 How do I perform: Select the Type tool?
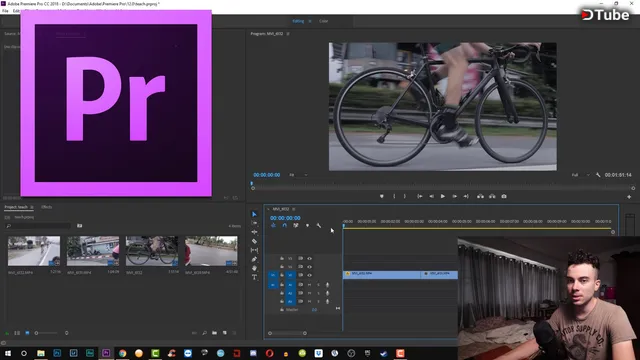[x=254, y=277]
